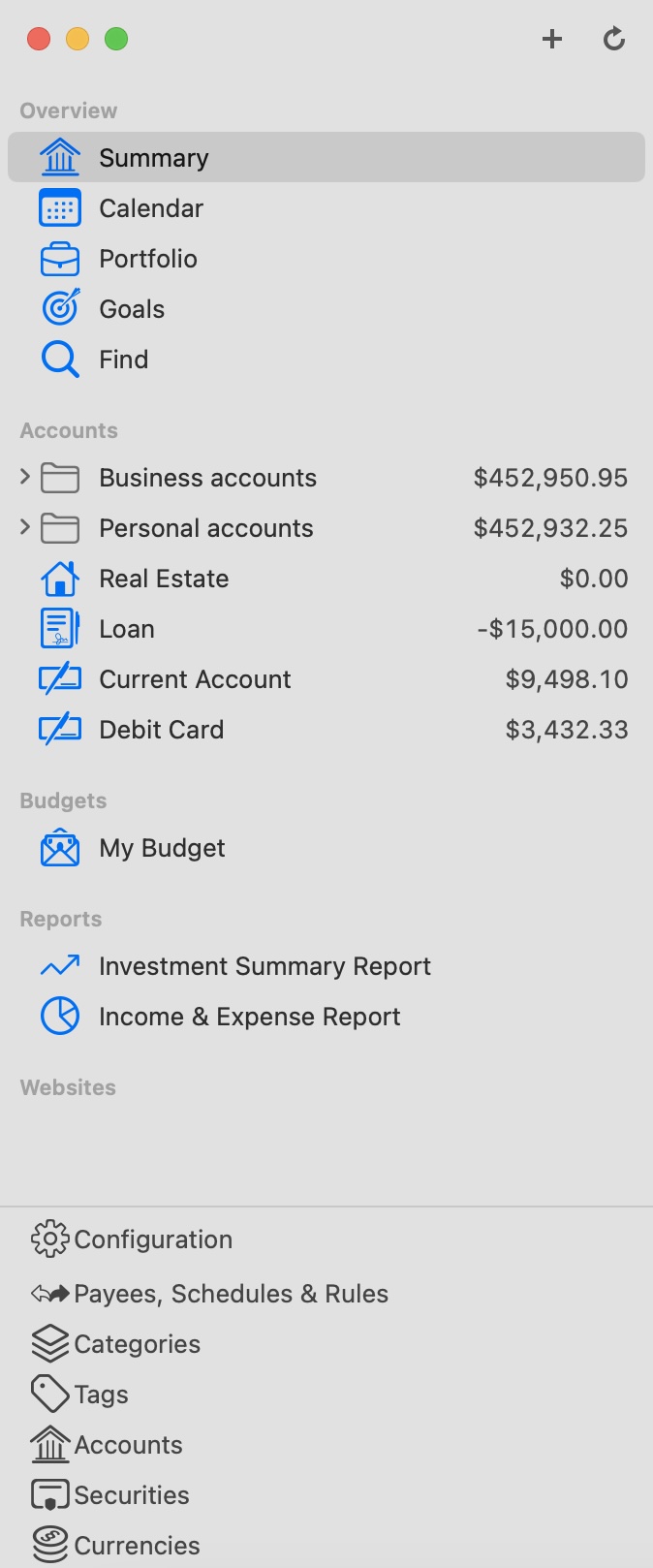This screenshot has width=653, height=1568.
Task: Expand the Business accounts group
Action: 25,477
